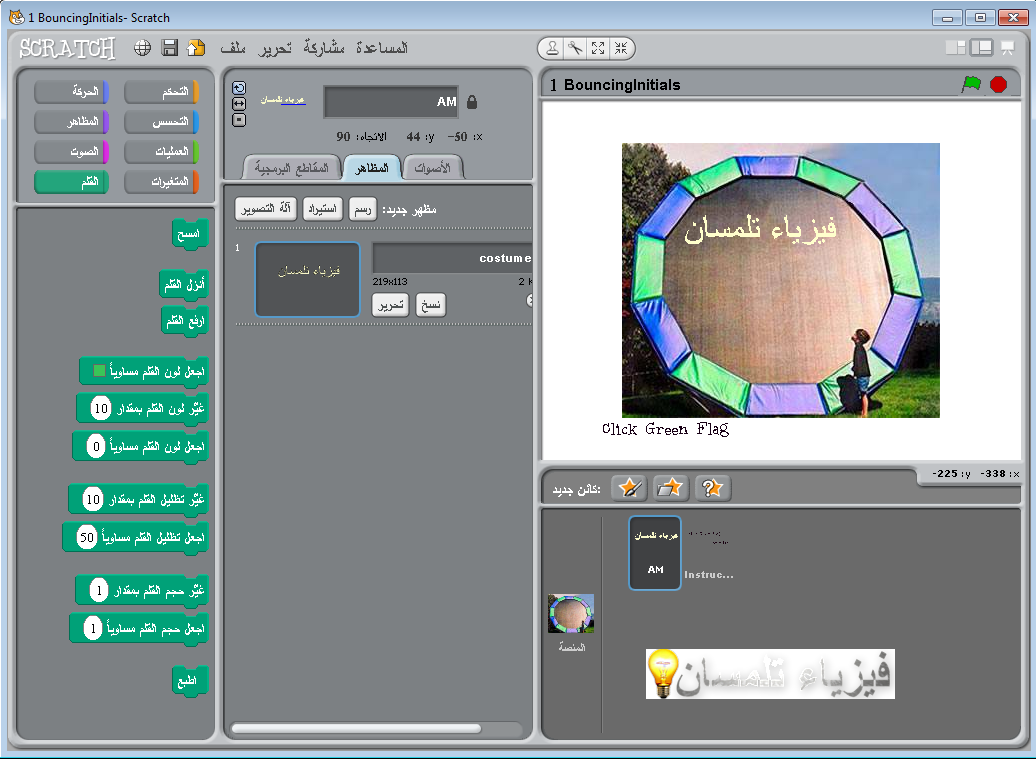The image size is (1036, 760).
Task: Select the shrink sprite tool
Action: tap(621, 46)
